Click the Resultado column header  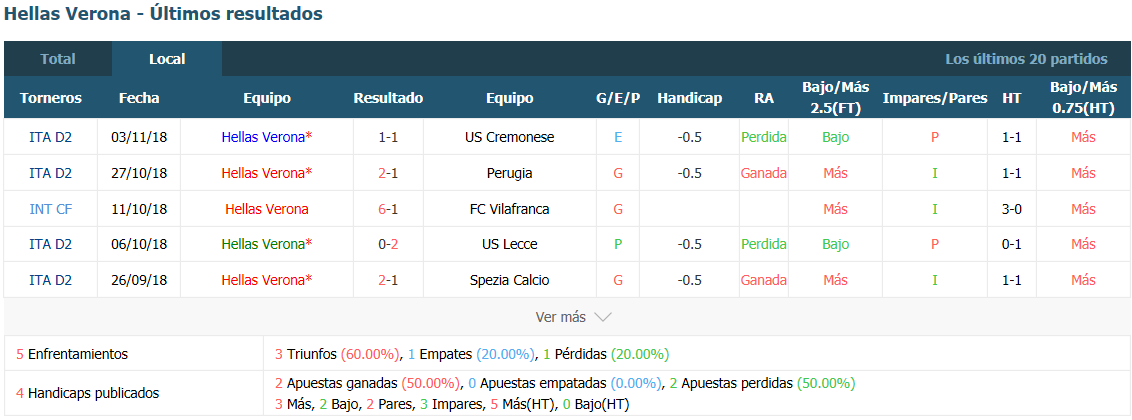click(388, 98)
